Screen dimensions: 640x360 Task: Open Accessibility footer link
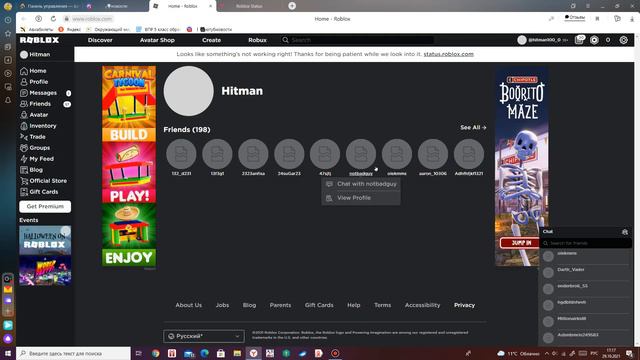pyautogui.click(x=422, y=305)
